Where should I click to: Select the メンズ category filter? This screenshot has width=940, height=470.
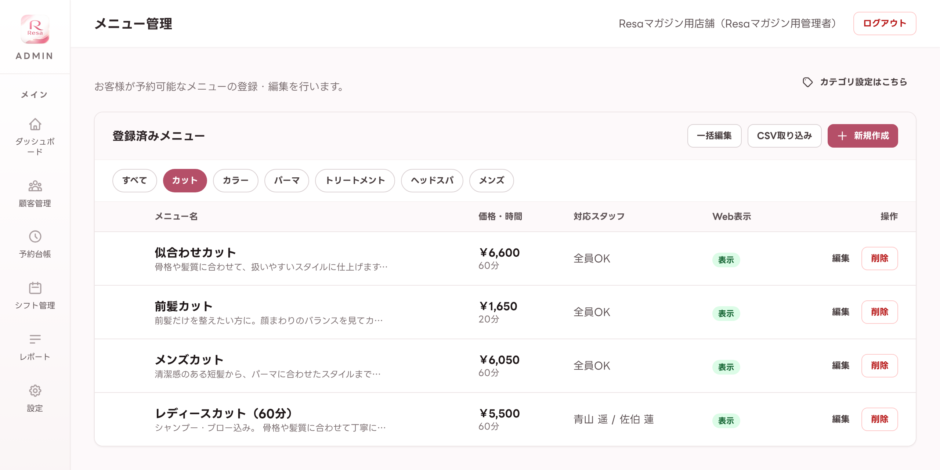[x=492, y=180]
